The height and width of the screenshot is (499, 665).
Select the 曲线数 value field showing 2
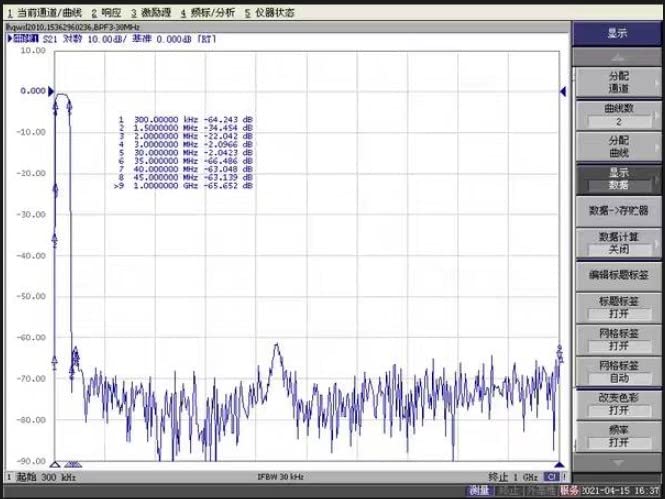(618, 122)
